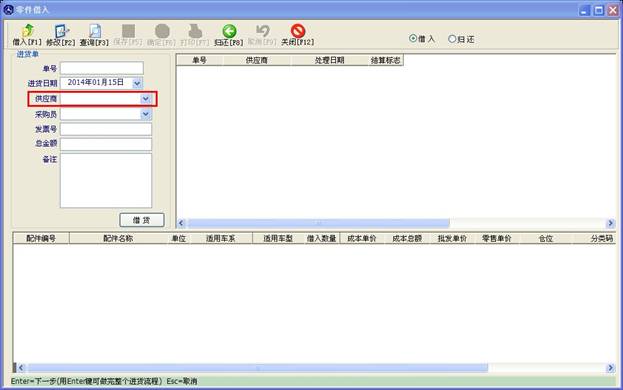The image size is (623, 390).
Task: Click the greyed 打印[F7] print icon
Action: (x=195, y=31)
